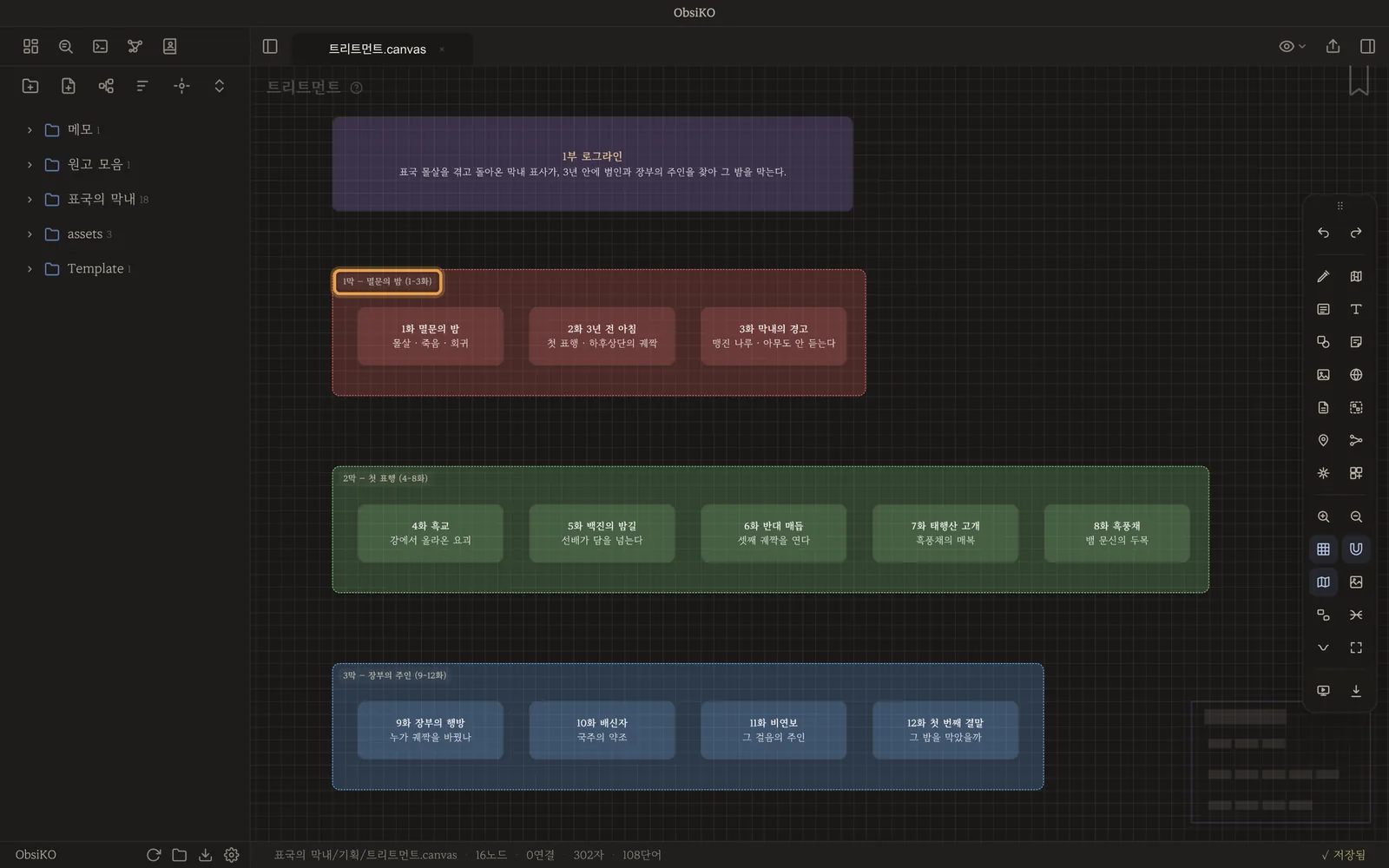1389x868 pixels.
Task: Insert a web page globe embed
Action: coord(1356,375)
